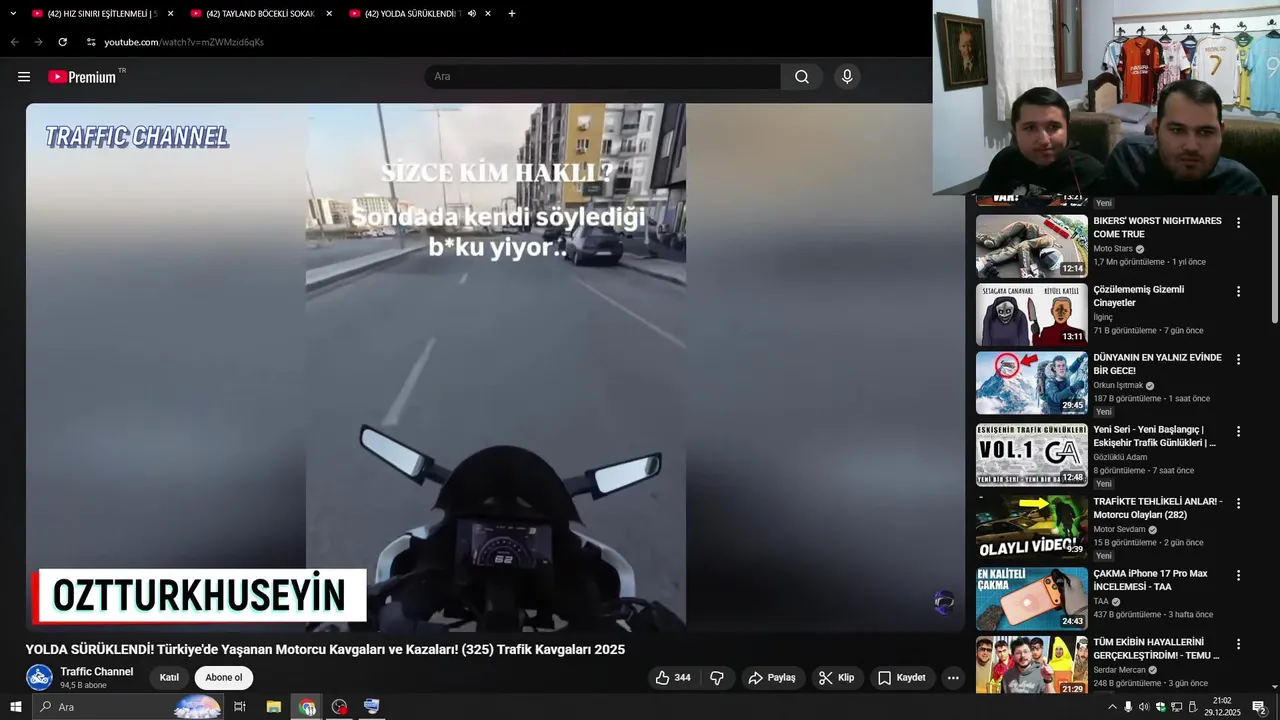Like the video (344 likes)
Viewport: 1280px width, 720px height.
[x=673, y=678]
